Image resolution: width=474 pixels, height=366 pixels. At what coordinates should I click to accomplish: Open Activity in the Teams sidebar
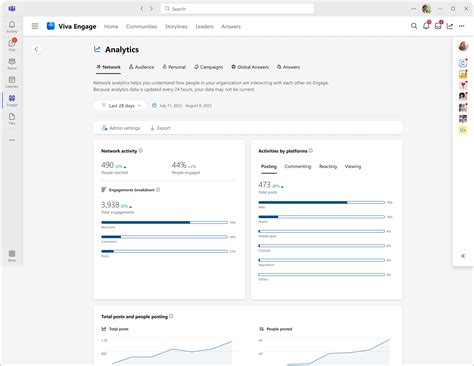12,27
